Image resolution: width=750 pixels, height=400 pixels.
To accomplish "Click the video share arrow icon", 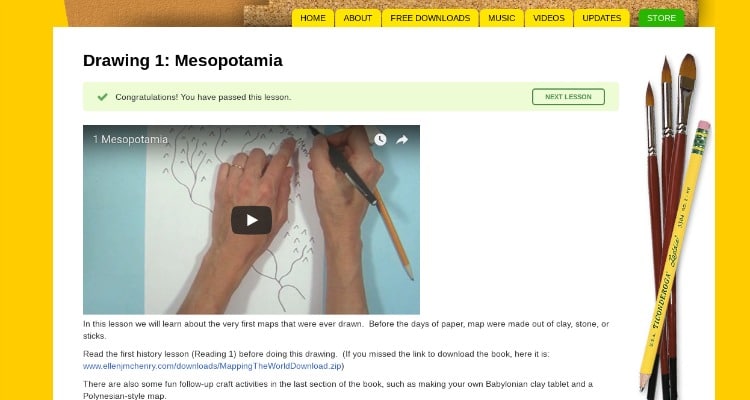I will 402,139.
